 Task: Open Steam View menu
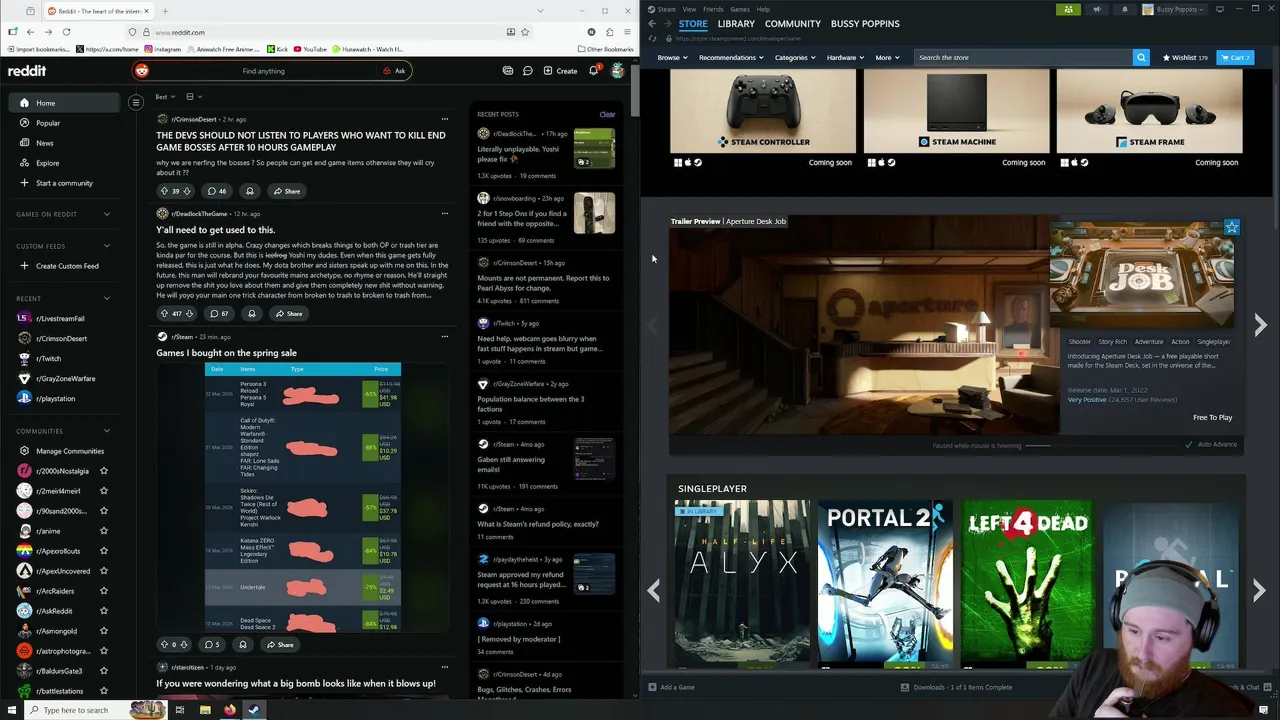[x=689, y=9]
